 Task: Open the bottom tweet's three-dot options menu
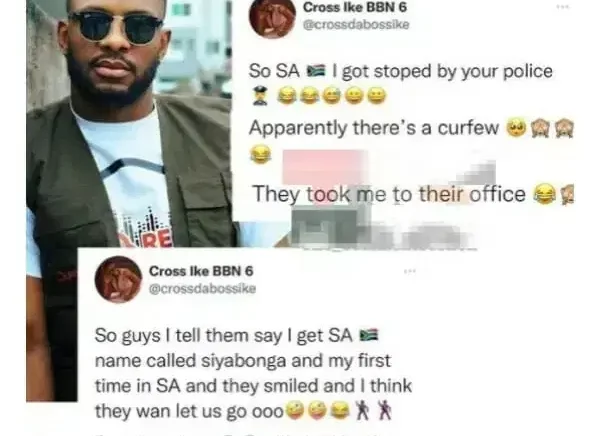tap(409, 271)
